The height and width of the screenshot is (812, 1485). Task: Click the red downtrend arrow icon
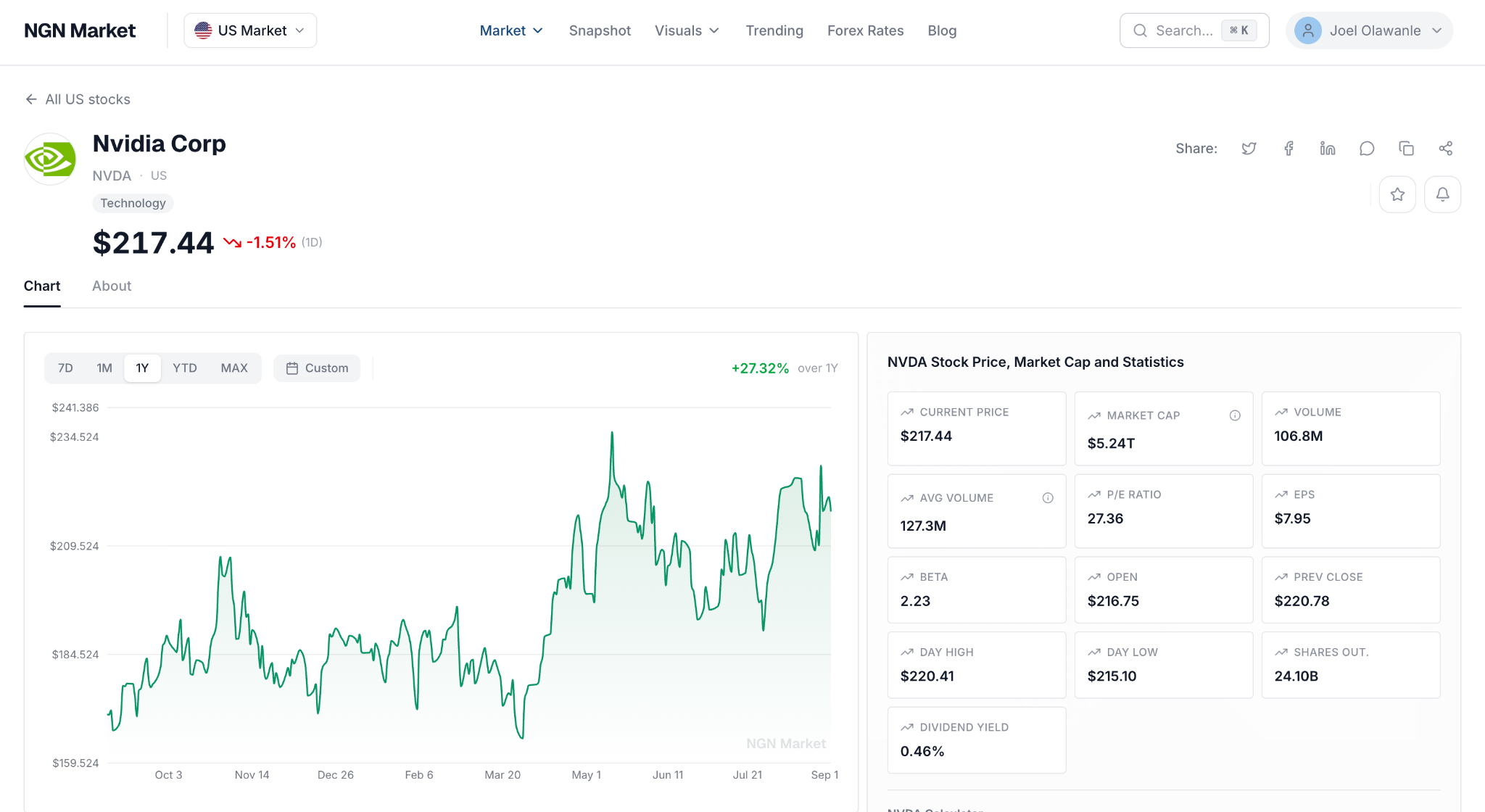coord(232,242)
